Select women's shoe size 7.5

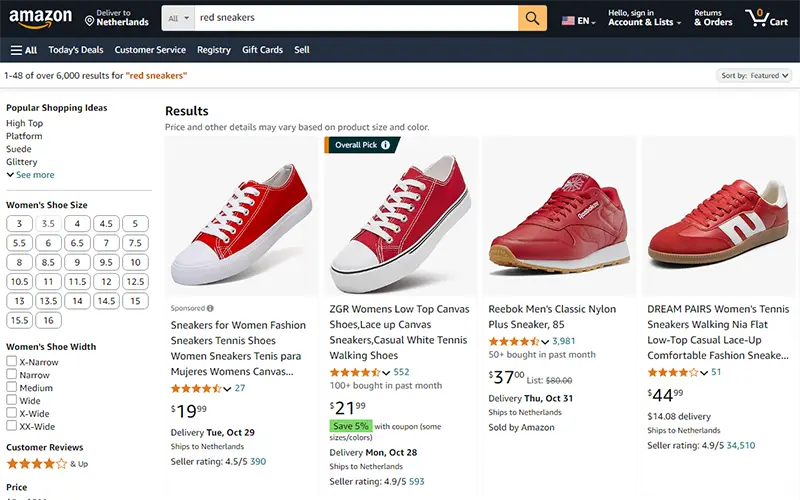[135, 243]
